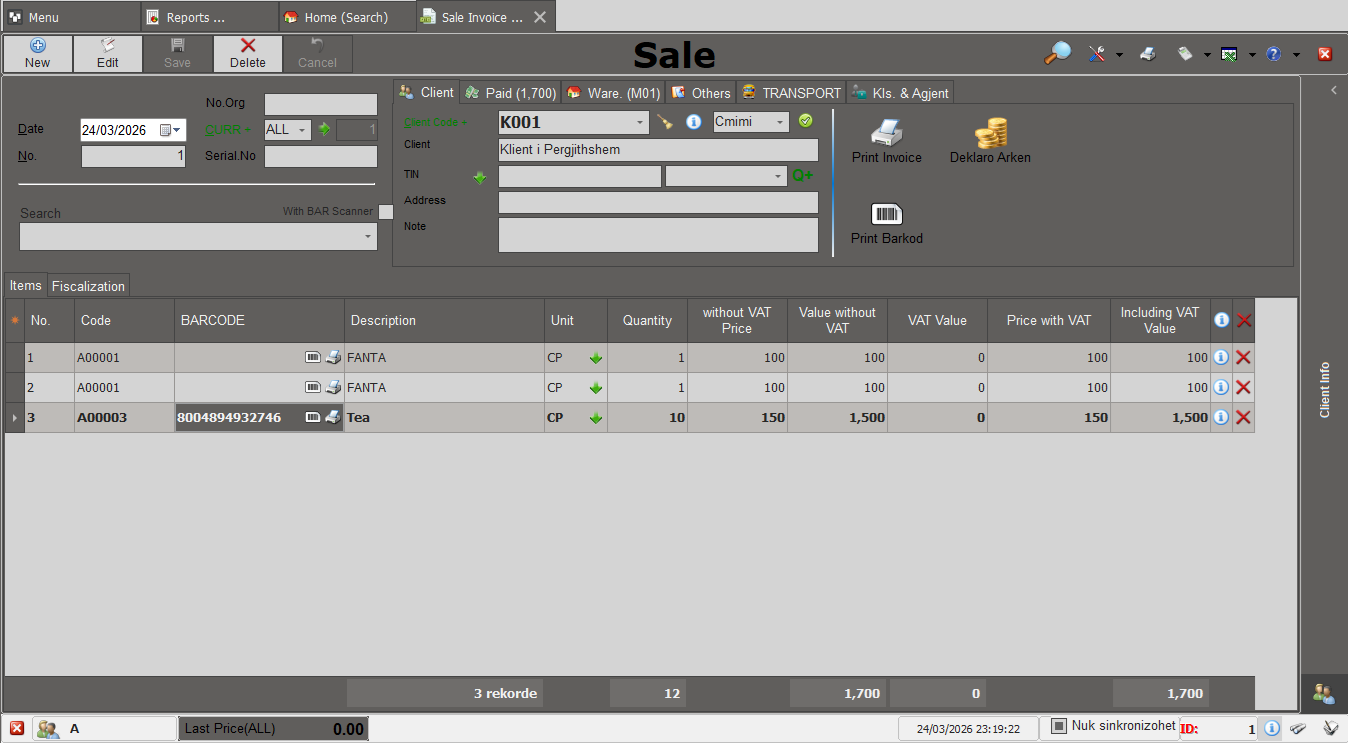This screenshot has height=743, width=1348.
Task: Toggle the Nuk sinkronizohet checkbox
Action: click(1059, 726)
